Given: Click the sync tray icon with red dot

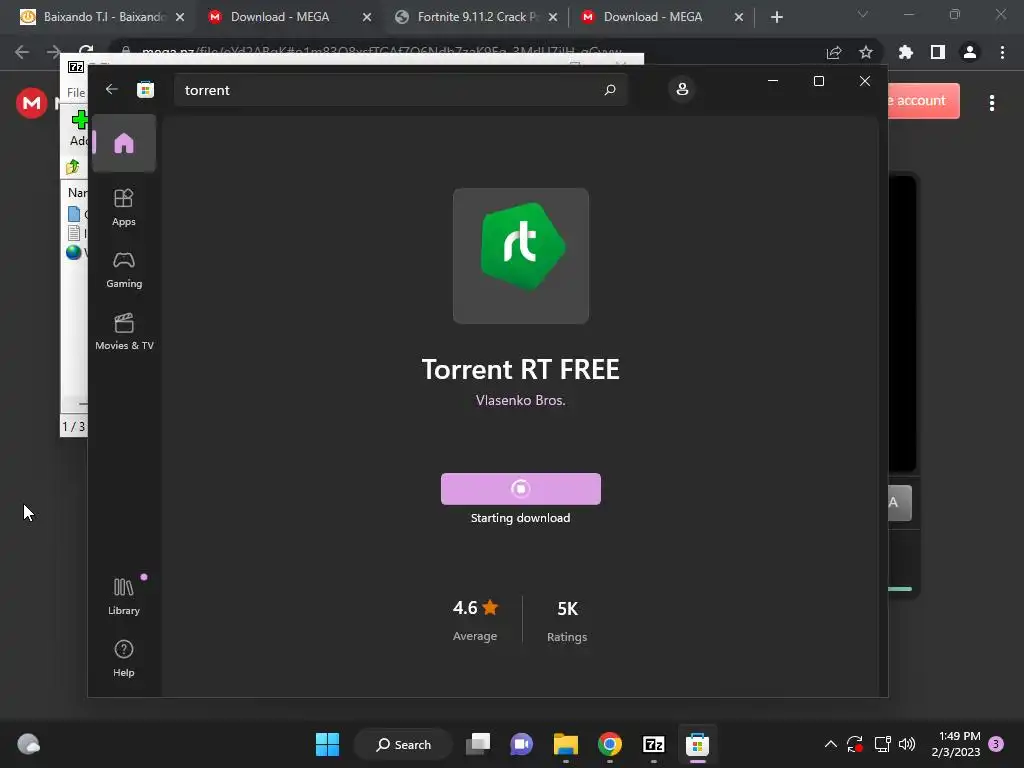Looking at the screenshot, I should [x=855, y=744].
